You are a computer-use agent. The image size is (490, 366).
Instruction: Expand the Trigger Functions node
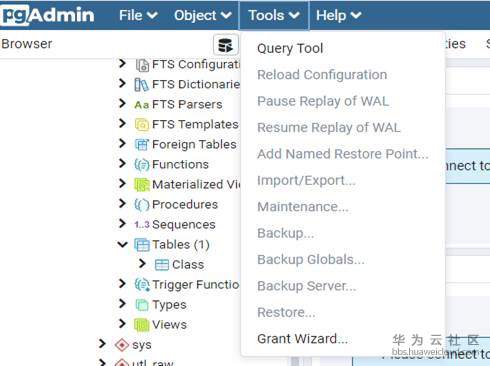pyautogui.click(x=122, y=284)
